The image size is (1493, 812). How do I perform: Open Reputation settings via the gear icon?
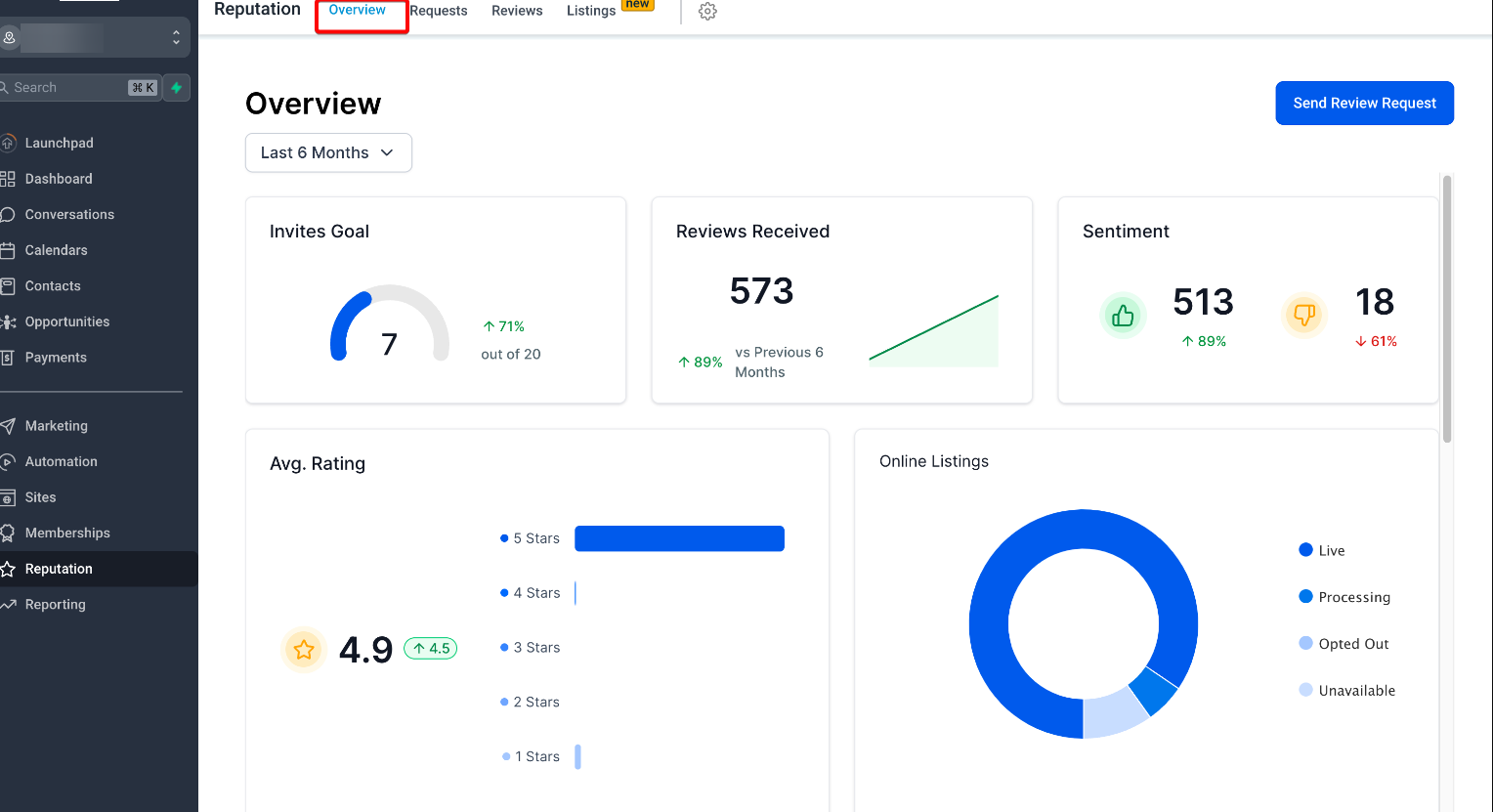706,12
